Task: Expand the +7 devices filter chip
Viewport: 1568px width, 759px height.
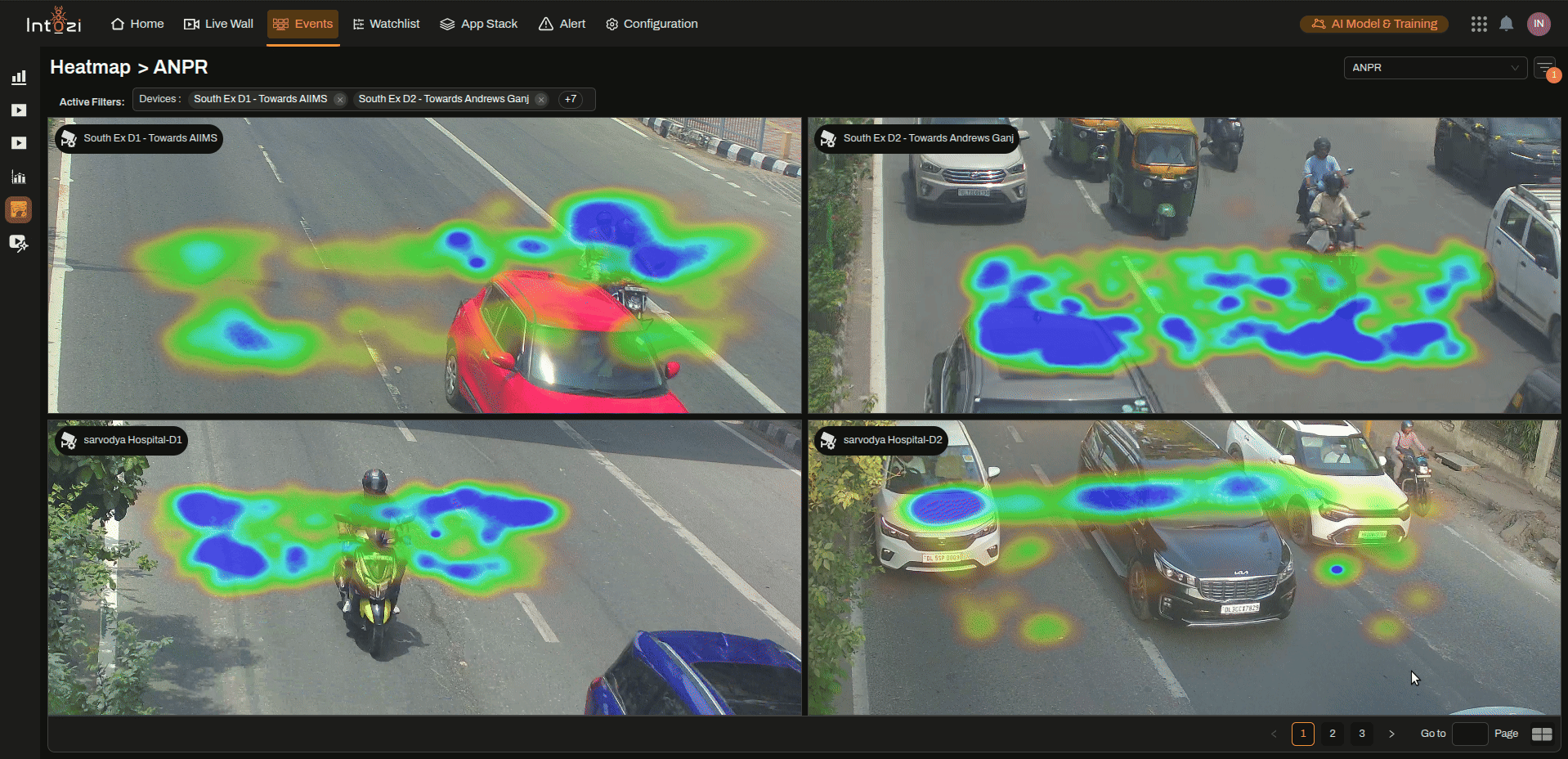Action: point(571,99)
